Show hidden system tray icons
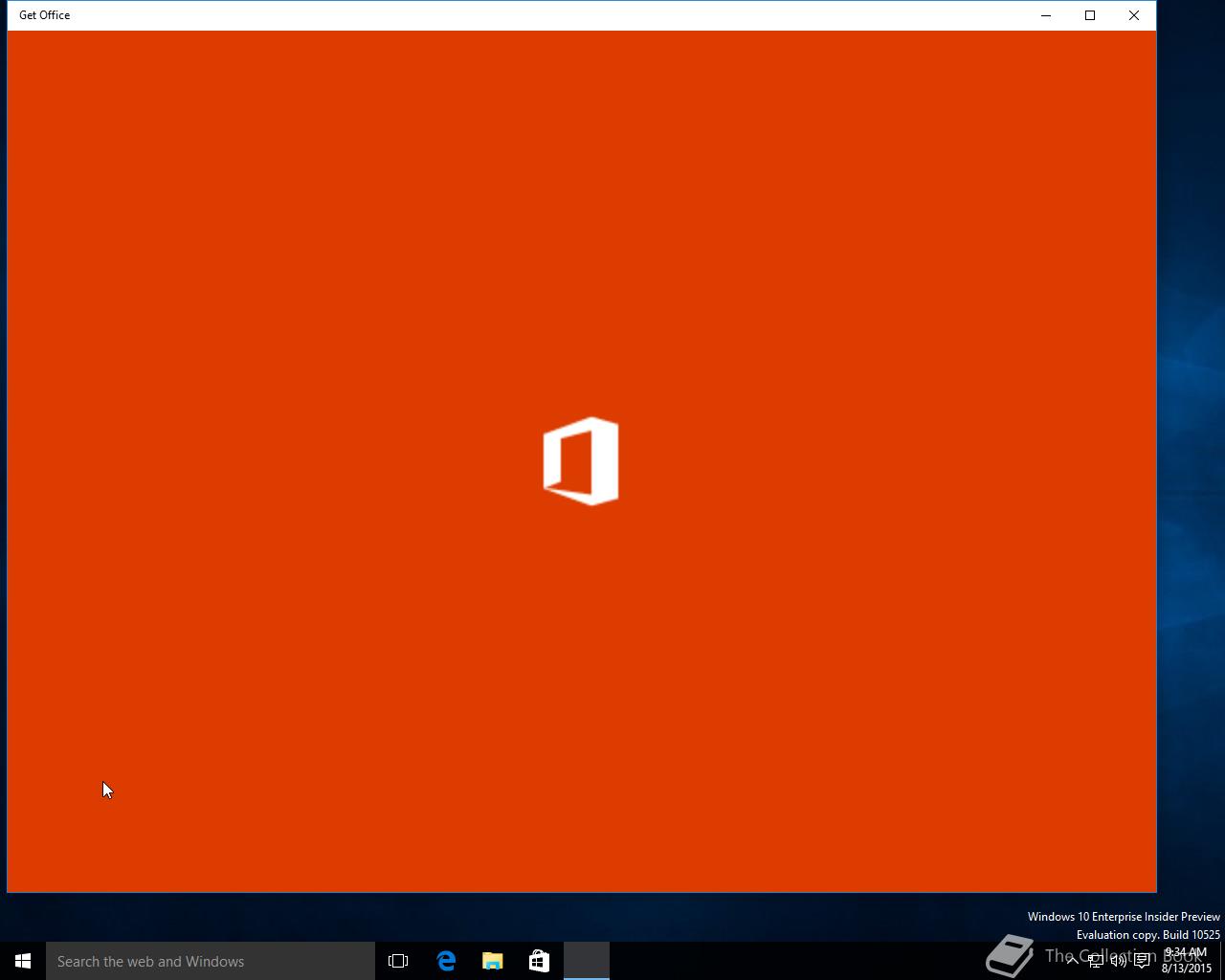The image size is (1225, 980). pyautogui.click(x=1073, y=961)
